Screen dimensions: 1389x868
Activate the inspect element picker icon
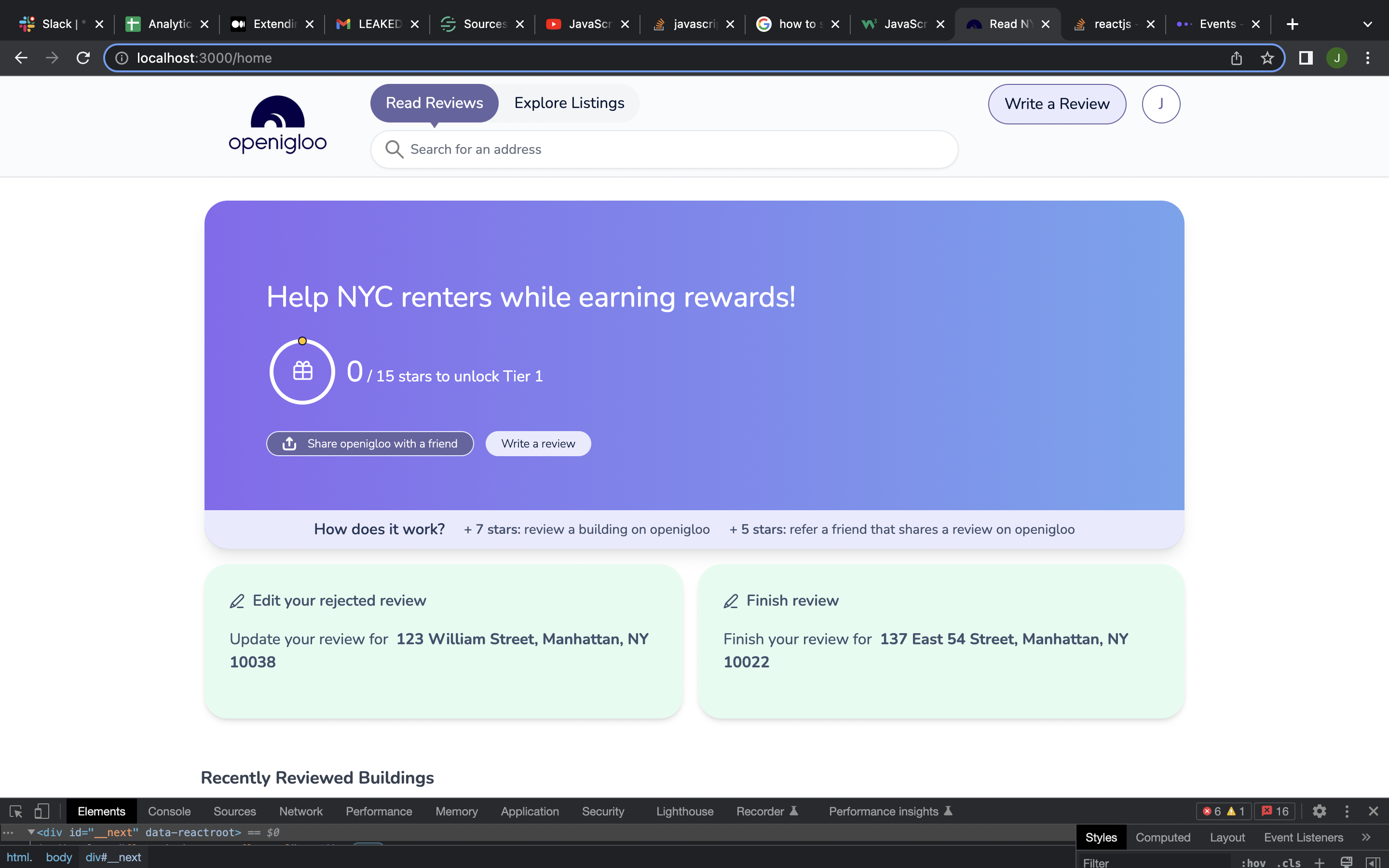[x=15, y=811]
